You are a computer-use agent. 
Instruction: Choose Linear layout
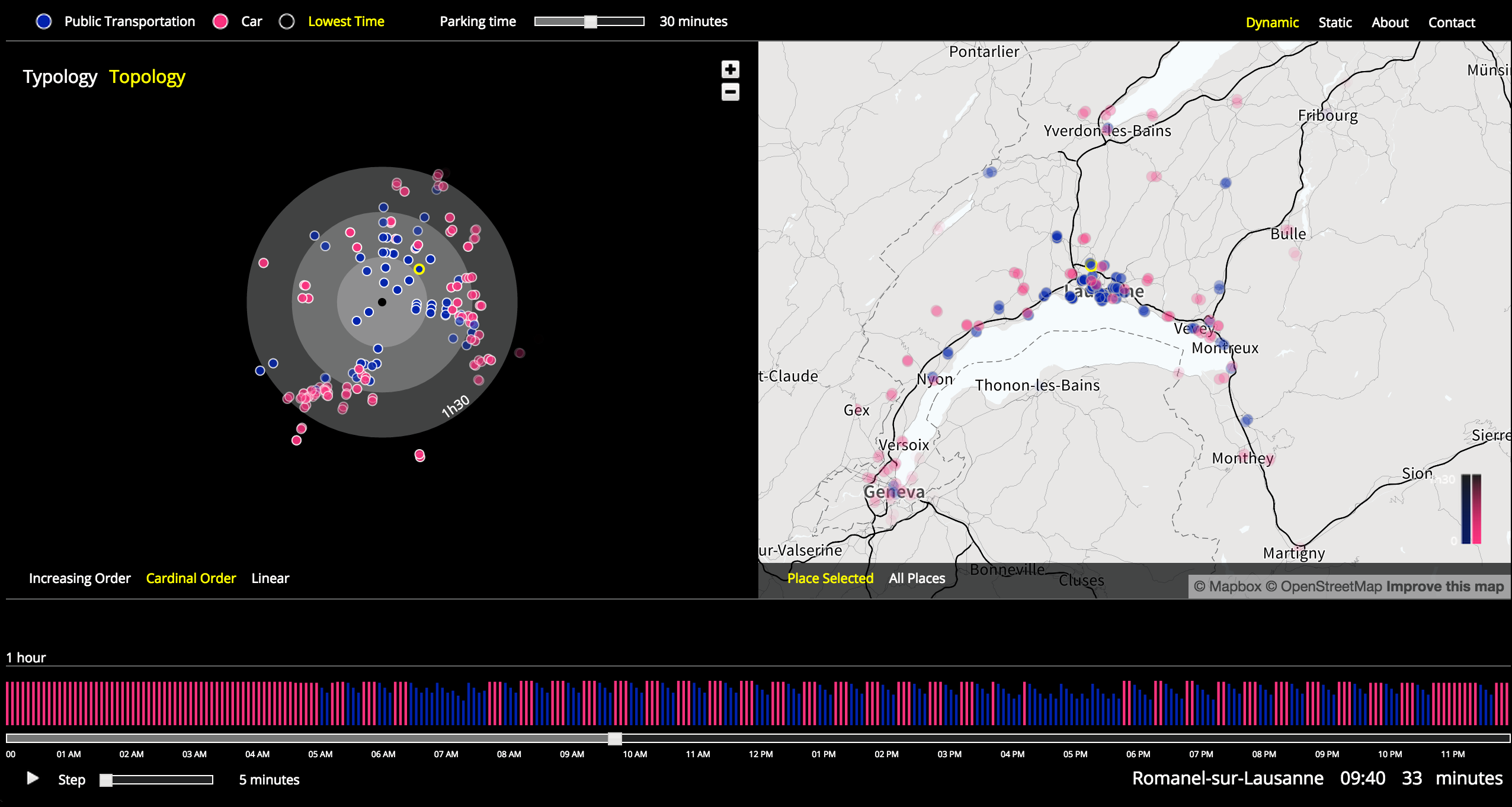click(x=270, y=578)
